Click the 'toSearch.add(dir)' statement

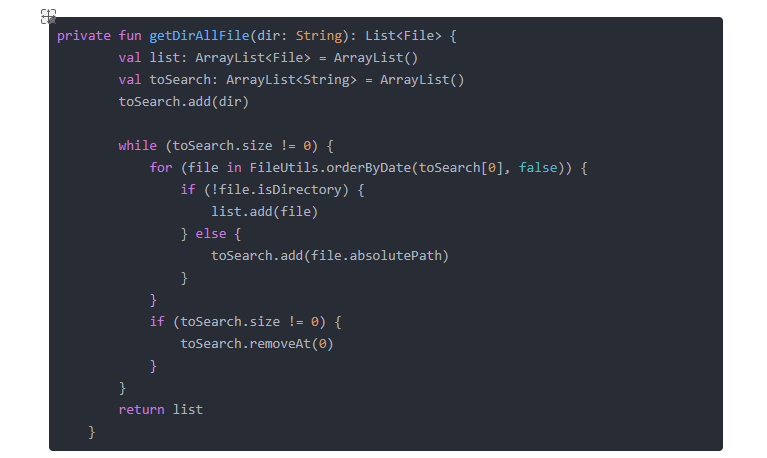click(183, 102)
